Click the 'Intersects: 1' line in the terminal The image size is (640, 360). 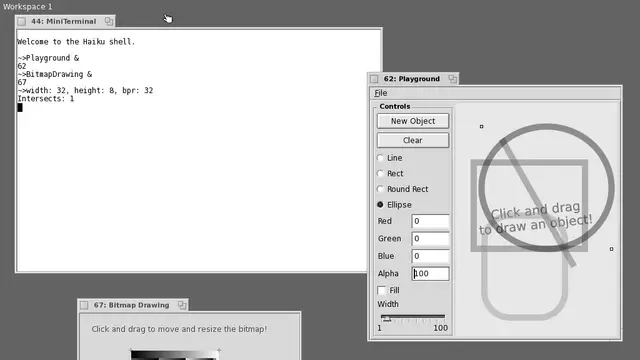click(46, 99)
